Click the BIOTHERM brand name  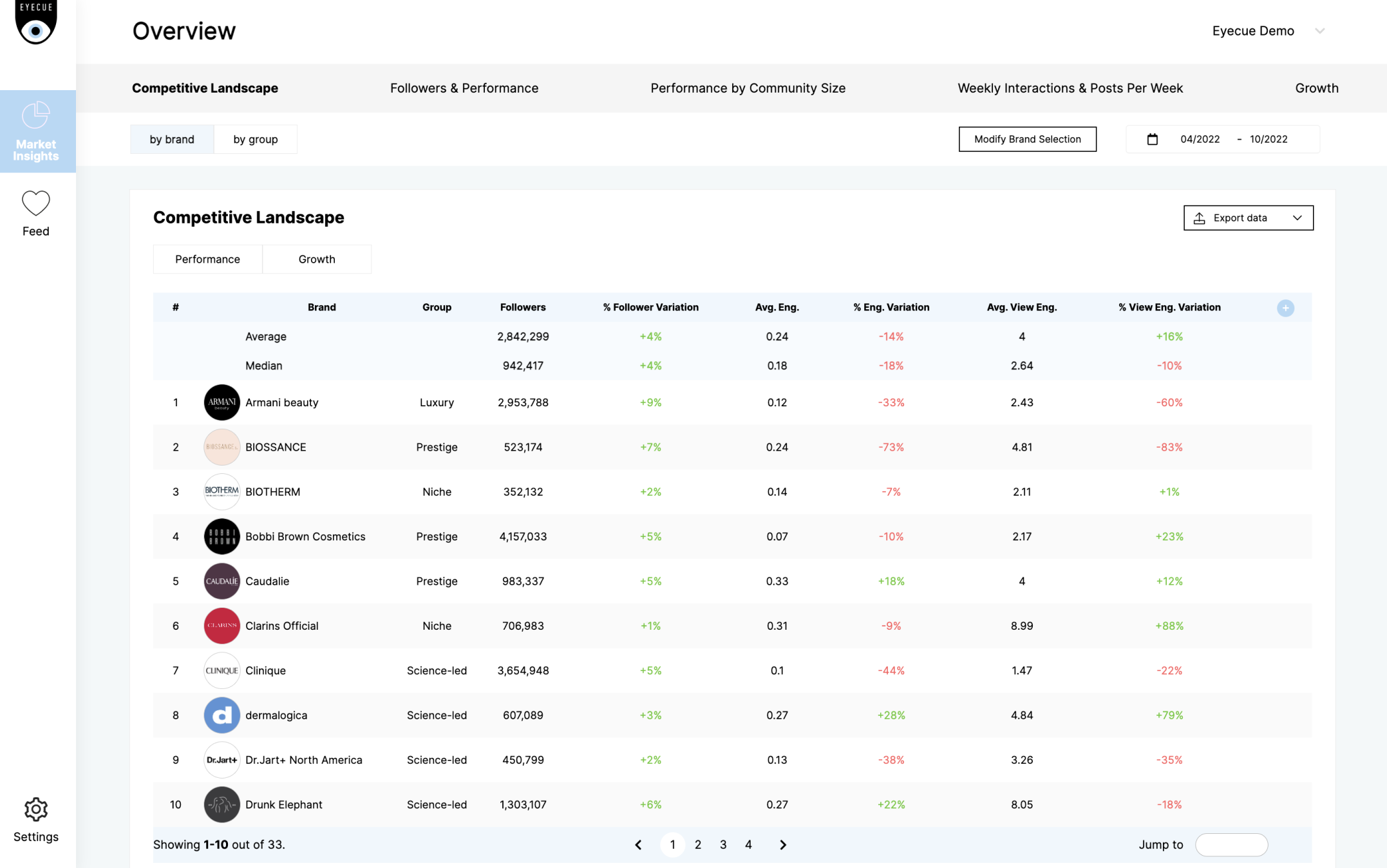pyautogui.click(x=272, y=492)
